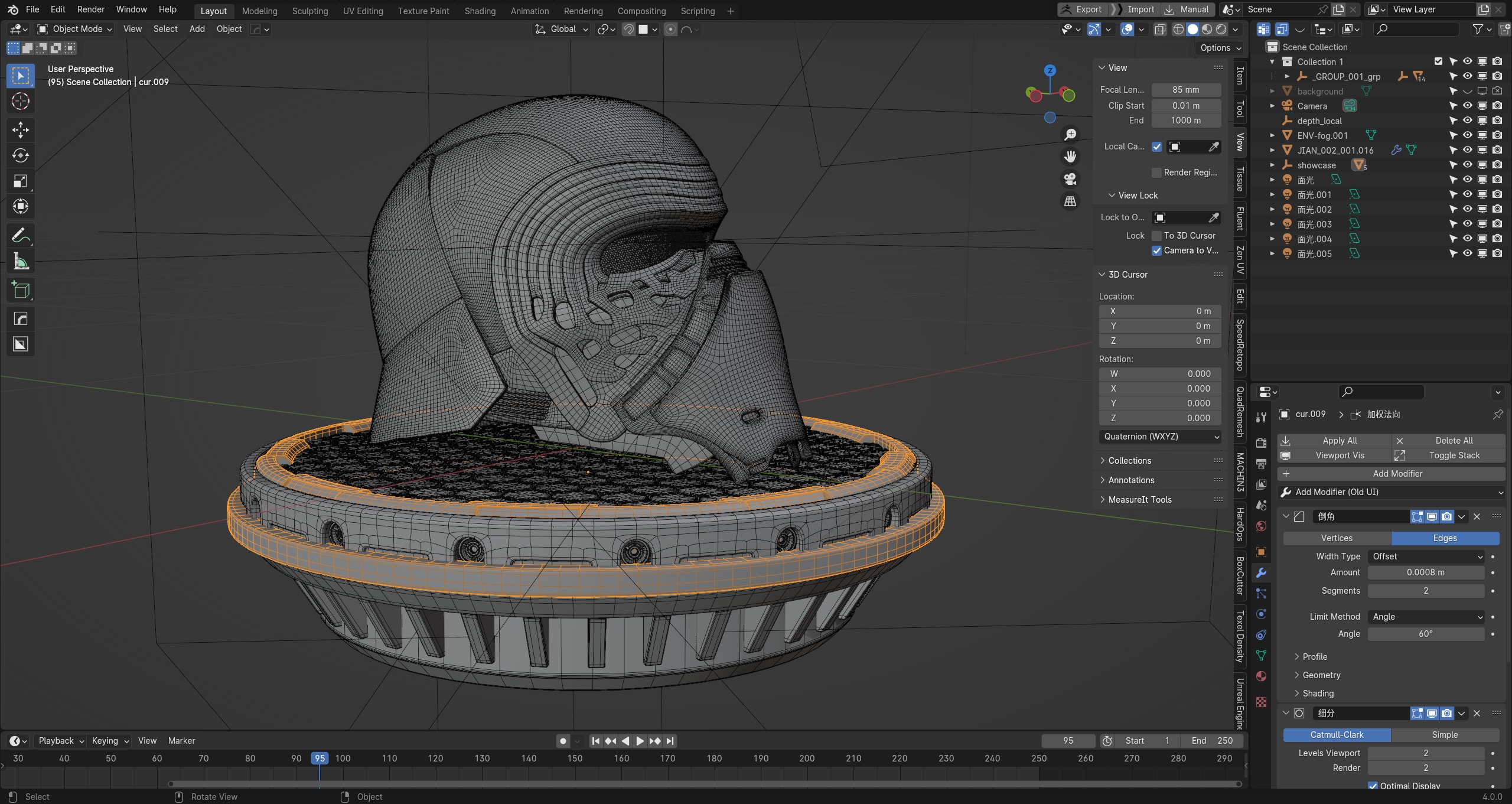Hide showcase object in viewport
The width and height of the screenshot is (1512, 804).
pos(1468,165)
